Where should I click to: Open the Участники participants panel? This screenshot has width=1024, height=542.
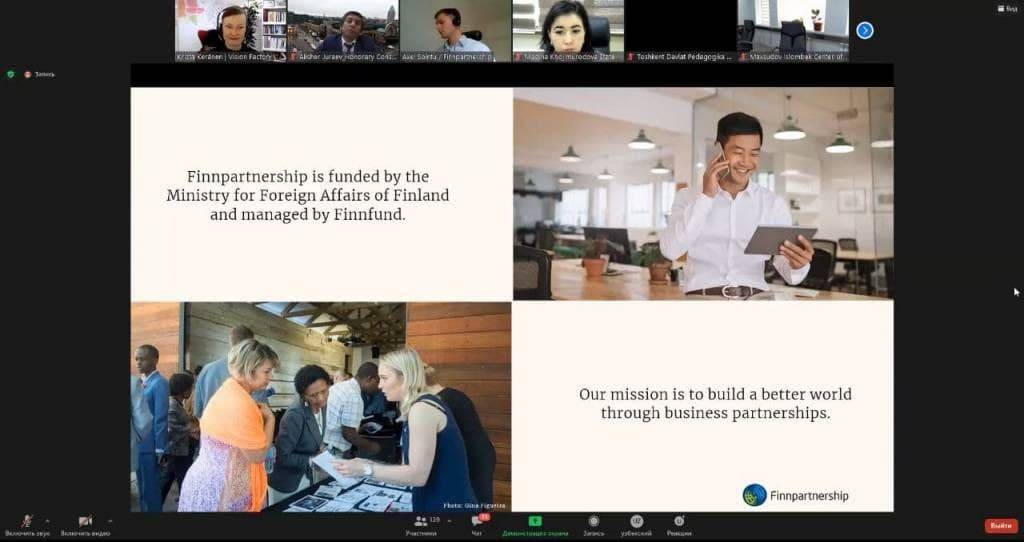[421, 526]
